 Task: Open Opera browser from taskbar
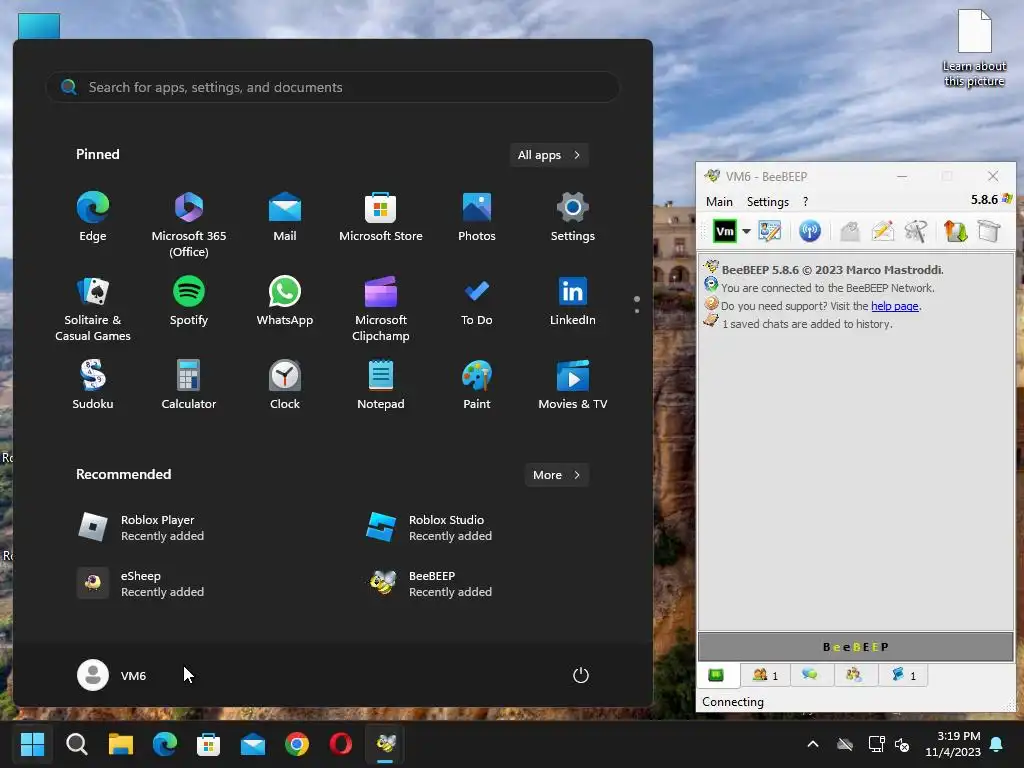tap(341, 744)
